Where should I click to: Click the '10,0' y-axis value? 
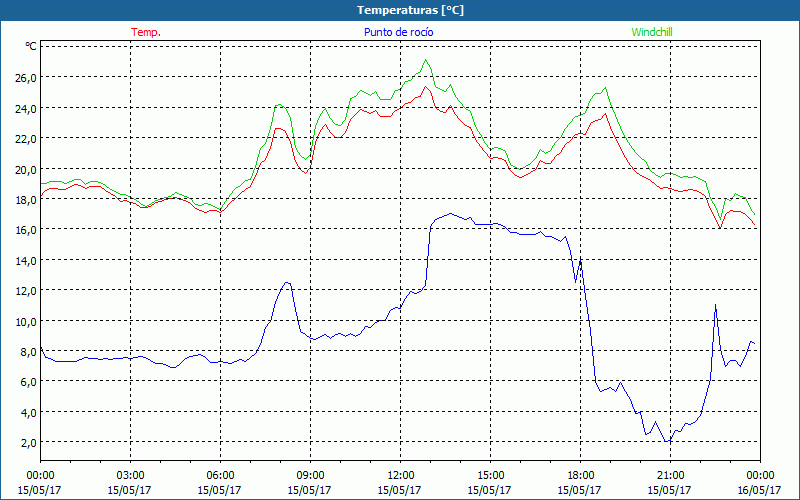point(26,321)
